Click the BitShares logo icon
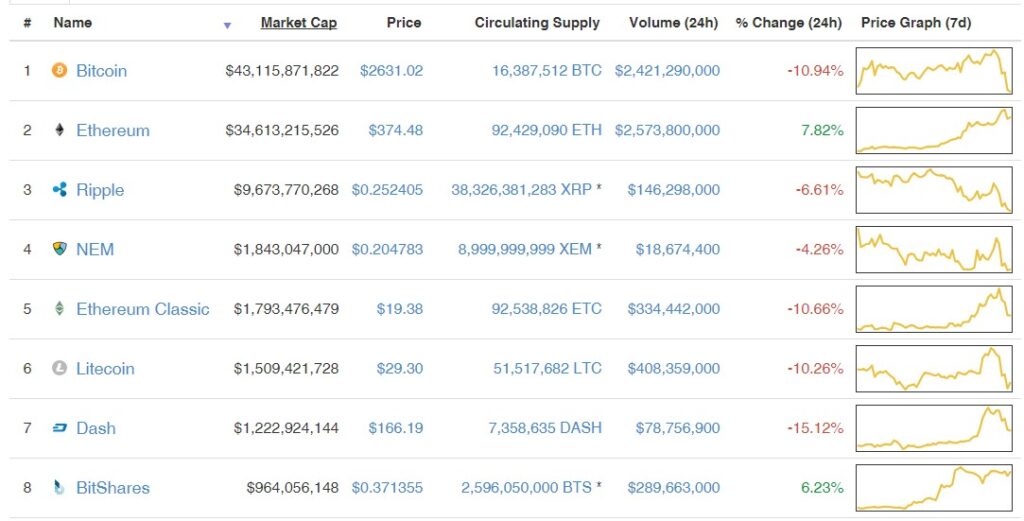Image resolution: width=1024 pixels, height=521 pixels. pos(59,488)
